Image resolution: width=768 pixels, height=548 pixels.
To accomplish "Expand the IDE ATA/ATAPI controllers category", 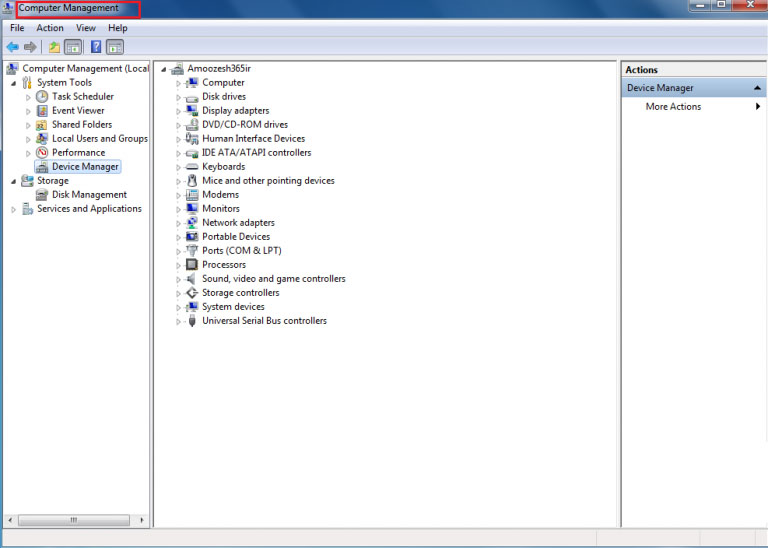I will [178, 153].
